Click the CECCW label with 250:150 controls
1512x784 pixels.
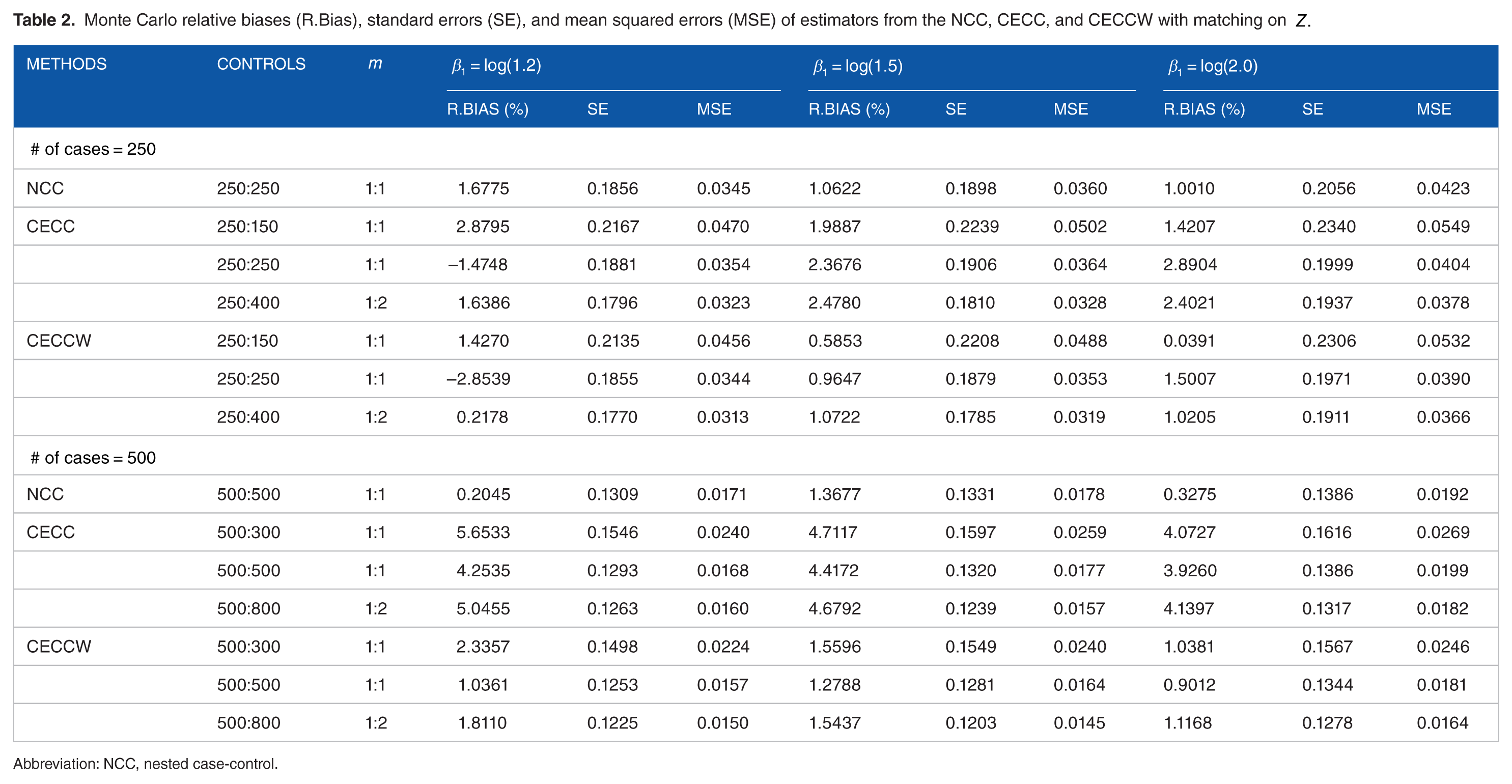(x=59, y=341)
